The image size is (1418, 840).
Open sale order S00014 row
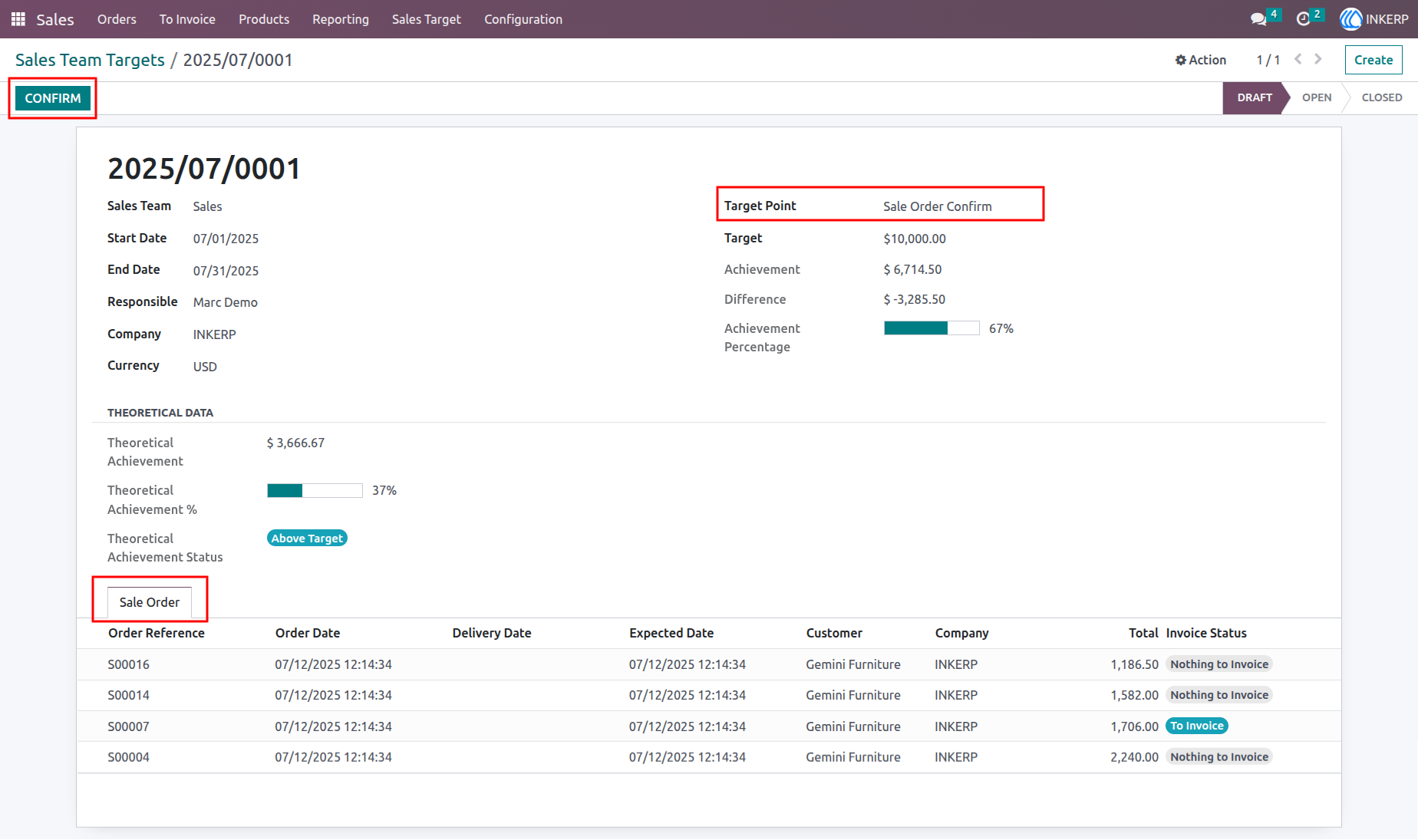(709, 695)
